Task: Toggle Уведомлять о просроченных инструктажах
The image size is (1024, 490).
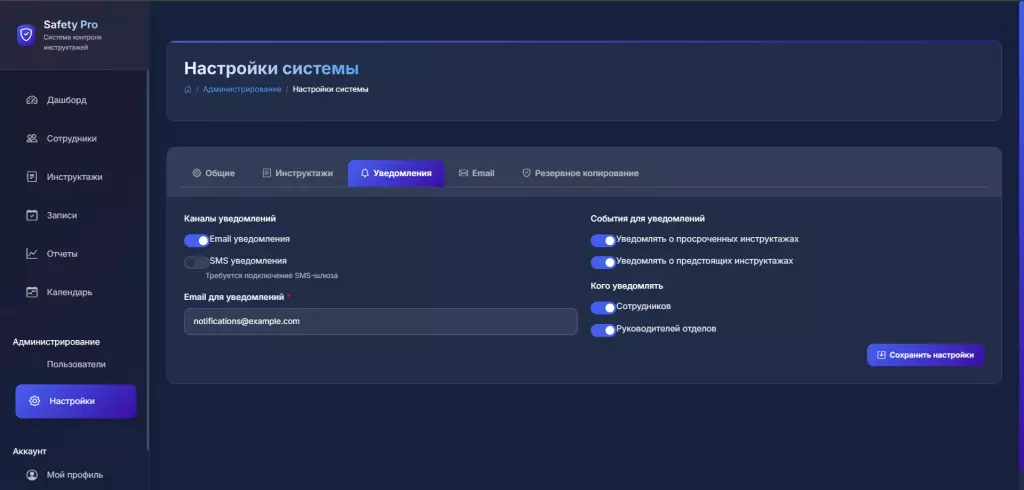Action: click(x=602, y=240)
